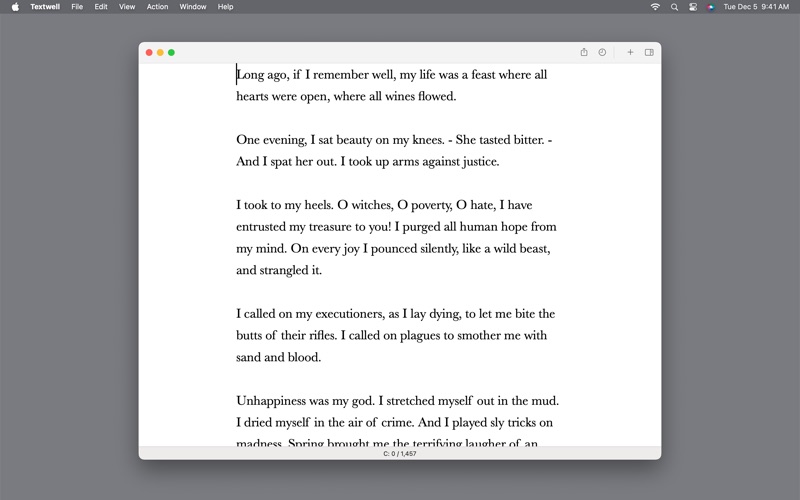Open the File menu
Viewport: 800px width, 500px height.
(77, 7)
